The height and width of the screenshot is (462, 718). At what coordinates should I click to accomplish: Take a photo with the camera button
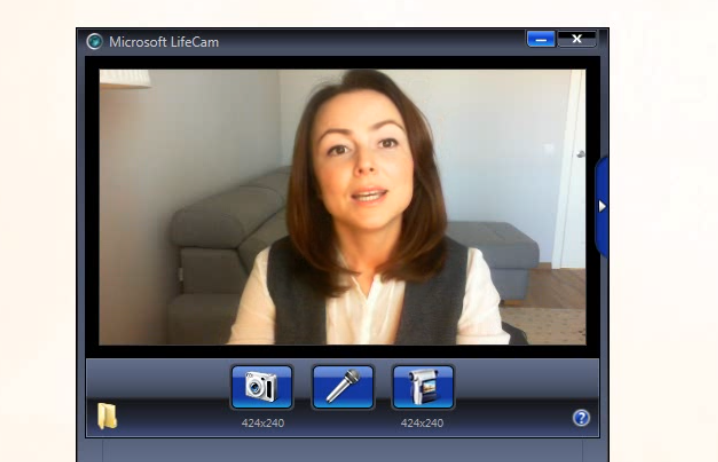[x=262, y=387]
